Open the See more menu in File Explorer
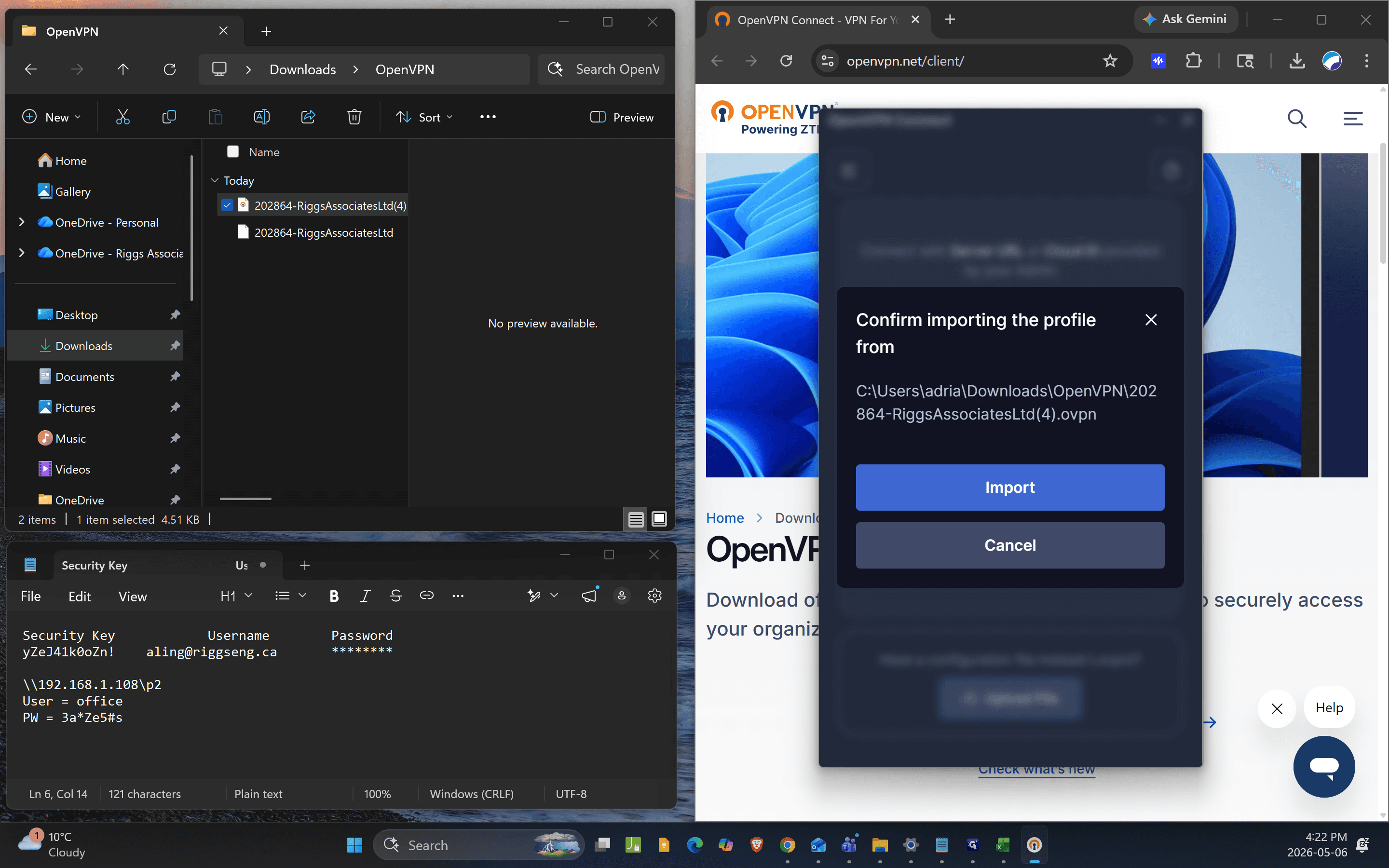Image resolution: width=1389 pixels, height=868 pixels. click(488, 117)
